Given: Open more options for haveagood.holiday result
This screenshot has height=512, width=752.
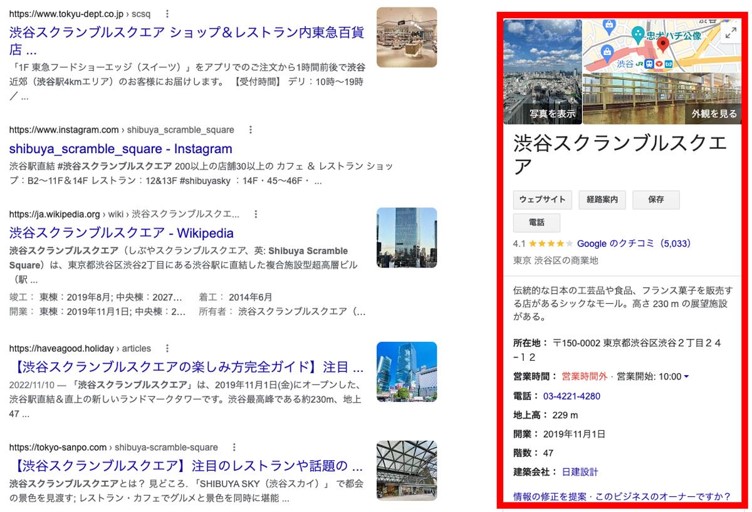Looking at the screenshot, I should [x=167, y=349].
